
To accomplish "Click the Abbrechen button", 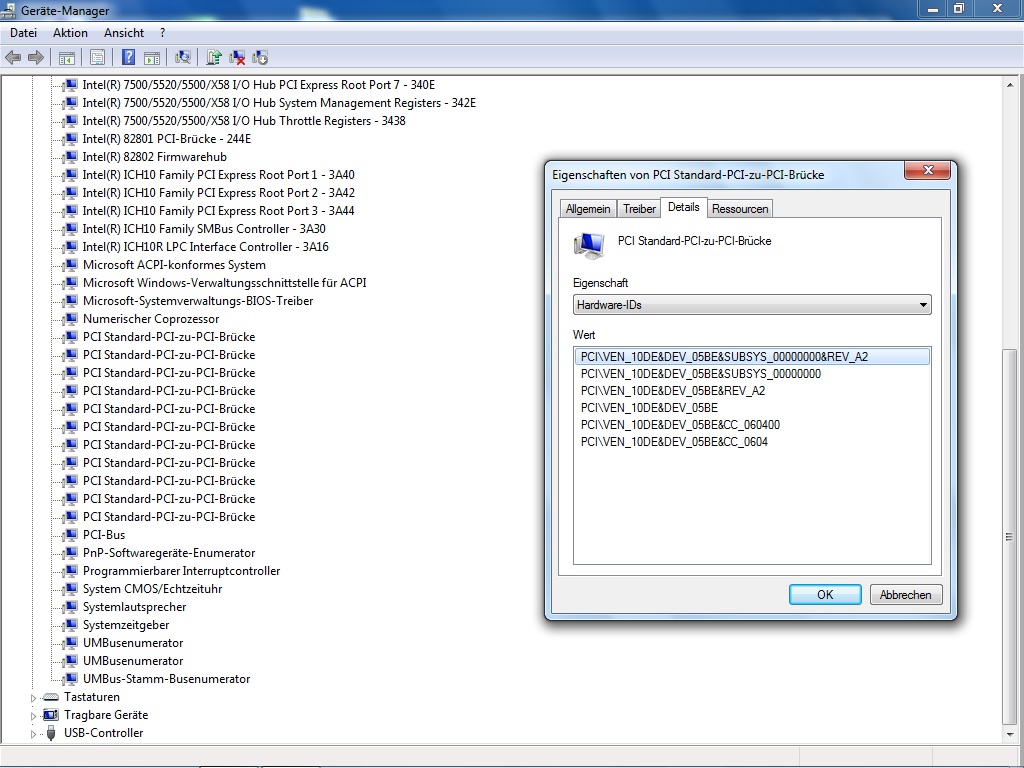I will [x=905, y=595].
